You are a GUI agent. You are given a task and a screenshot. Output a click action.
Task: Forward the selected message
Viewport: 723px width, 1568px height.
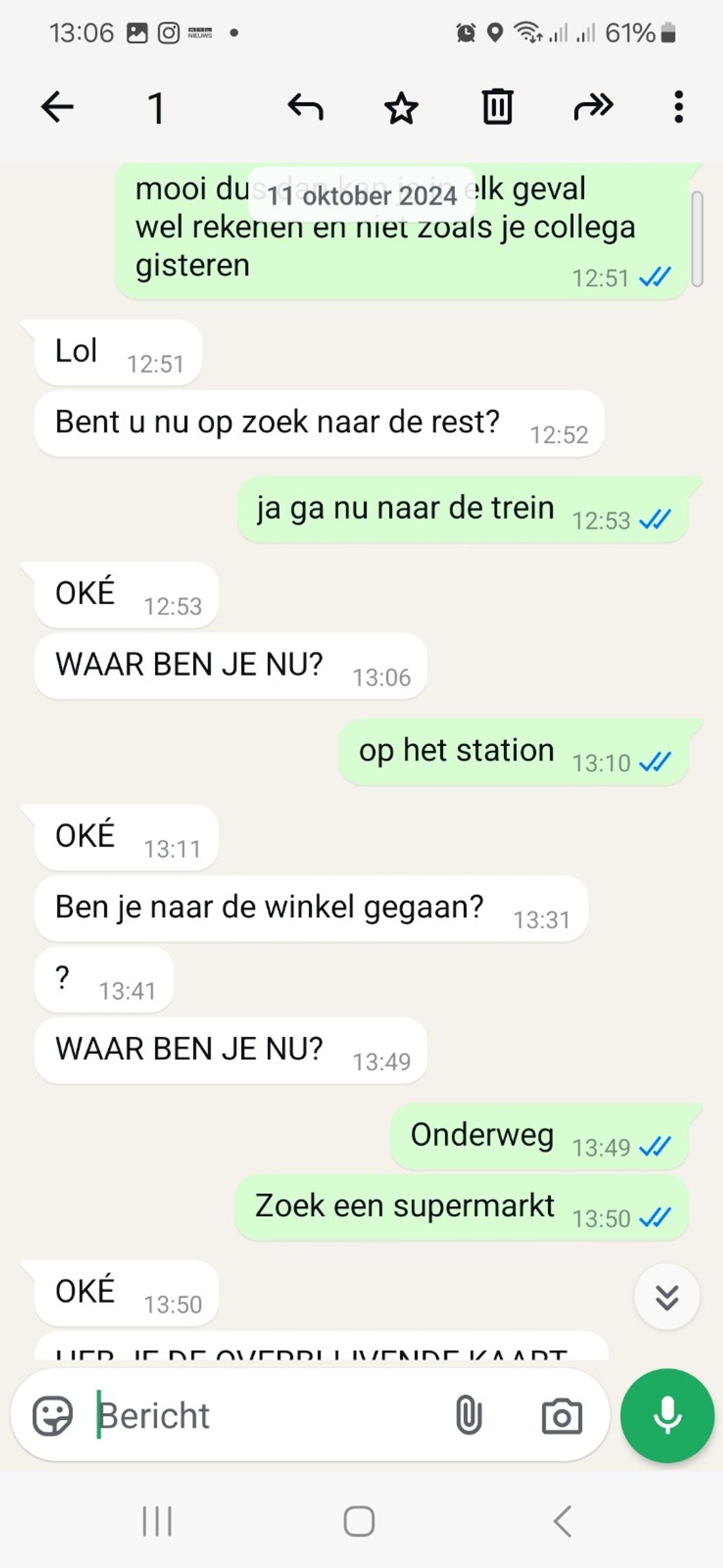pos(593,107)
